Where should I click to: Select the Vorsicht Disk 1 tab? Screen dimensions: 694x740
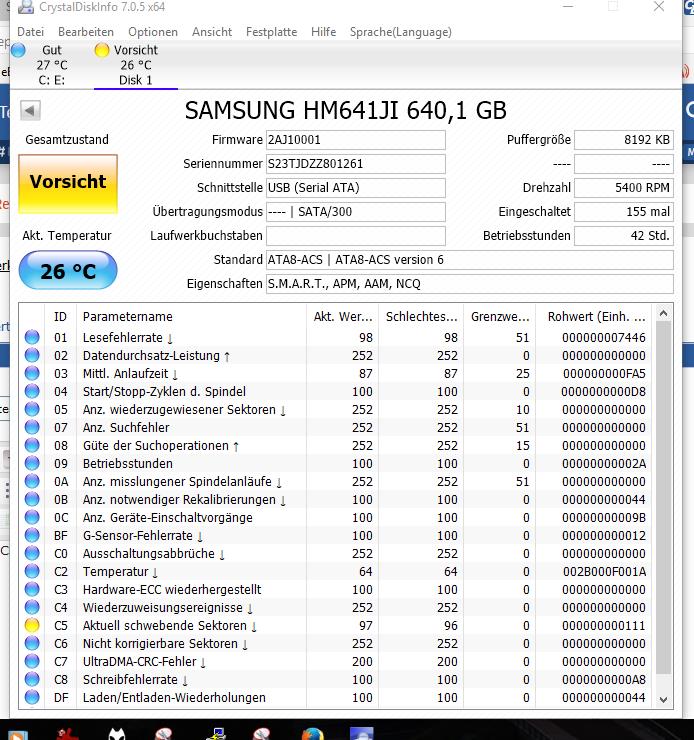tap(135, 65)
